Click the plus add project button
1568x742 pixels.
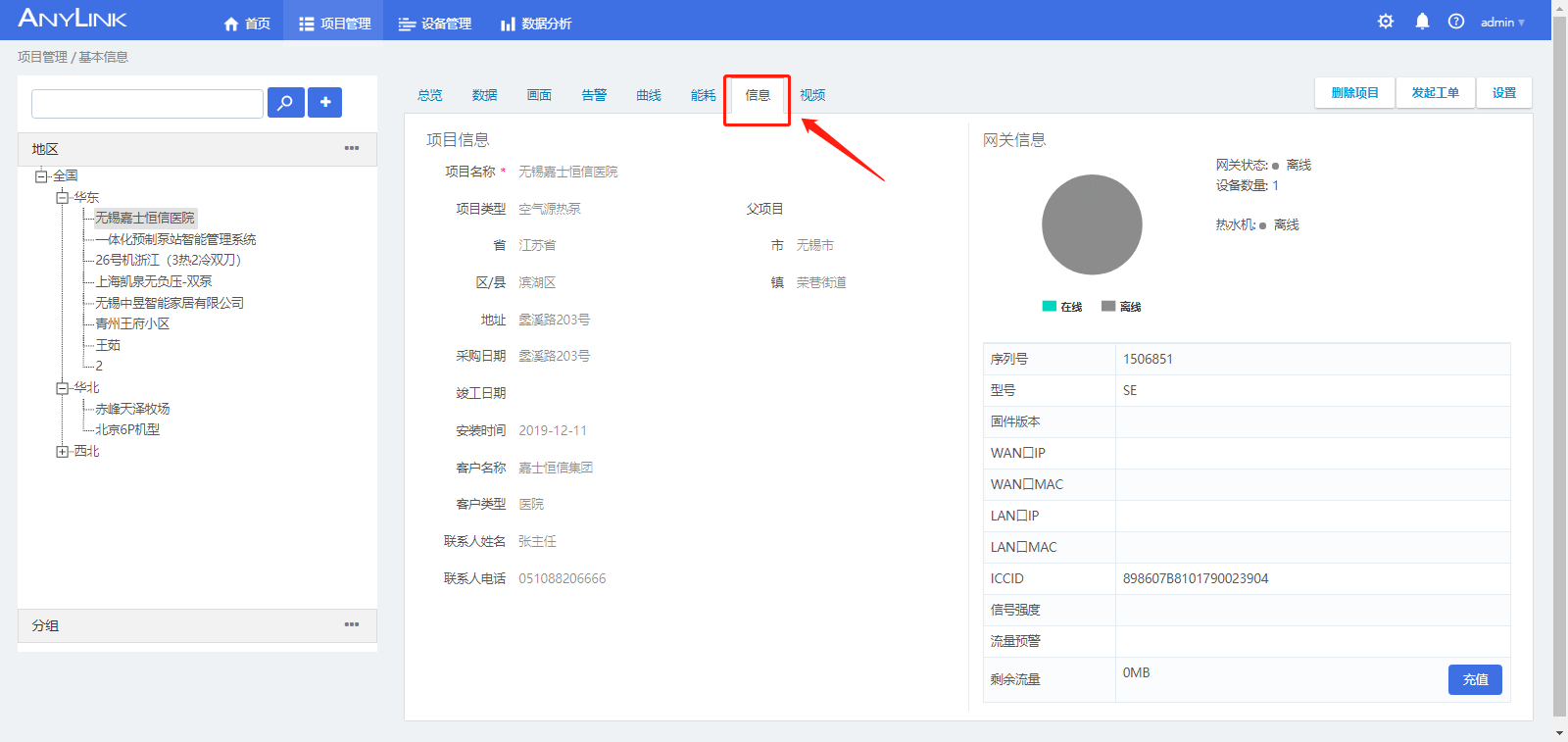coord(324,102)
